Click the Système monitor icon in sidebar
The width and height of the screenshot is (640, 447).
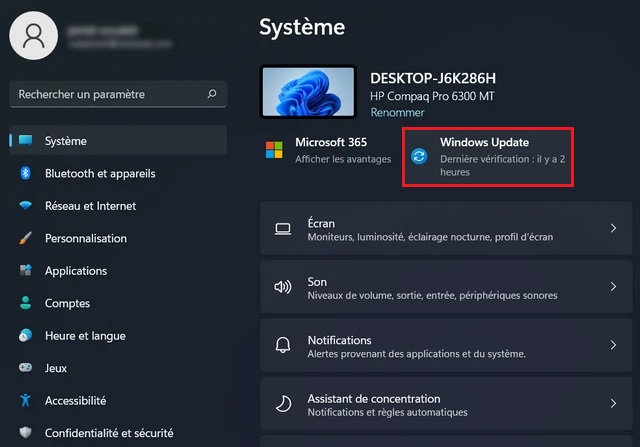26,140
